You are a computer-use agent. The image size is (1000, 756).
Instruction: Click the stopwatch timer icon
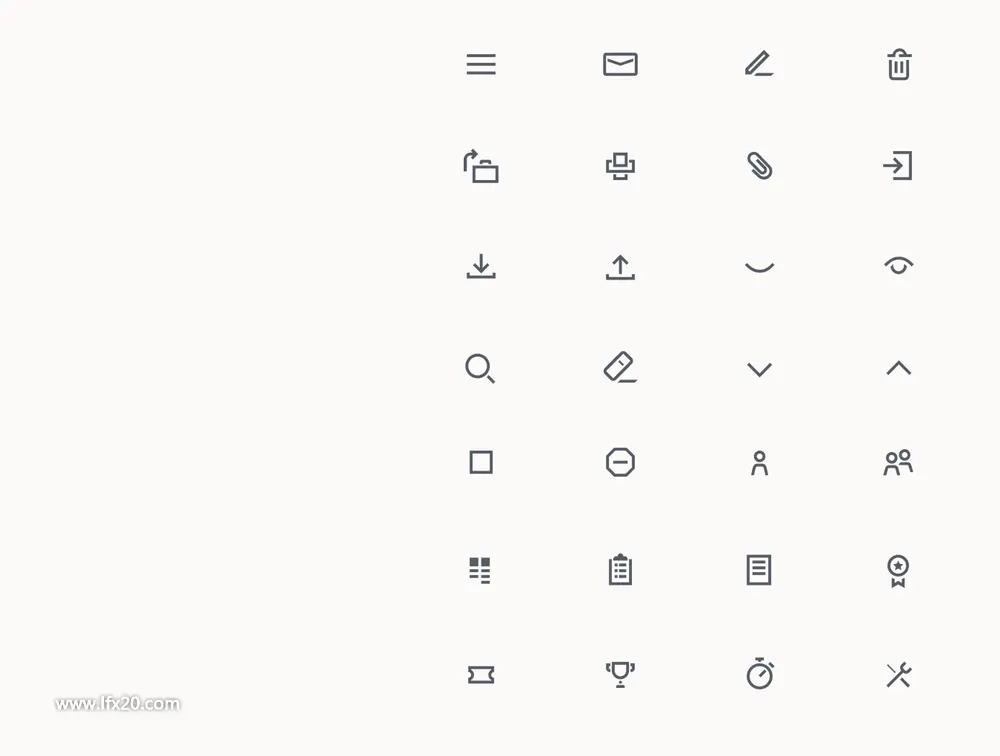(760, 673)
